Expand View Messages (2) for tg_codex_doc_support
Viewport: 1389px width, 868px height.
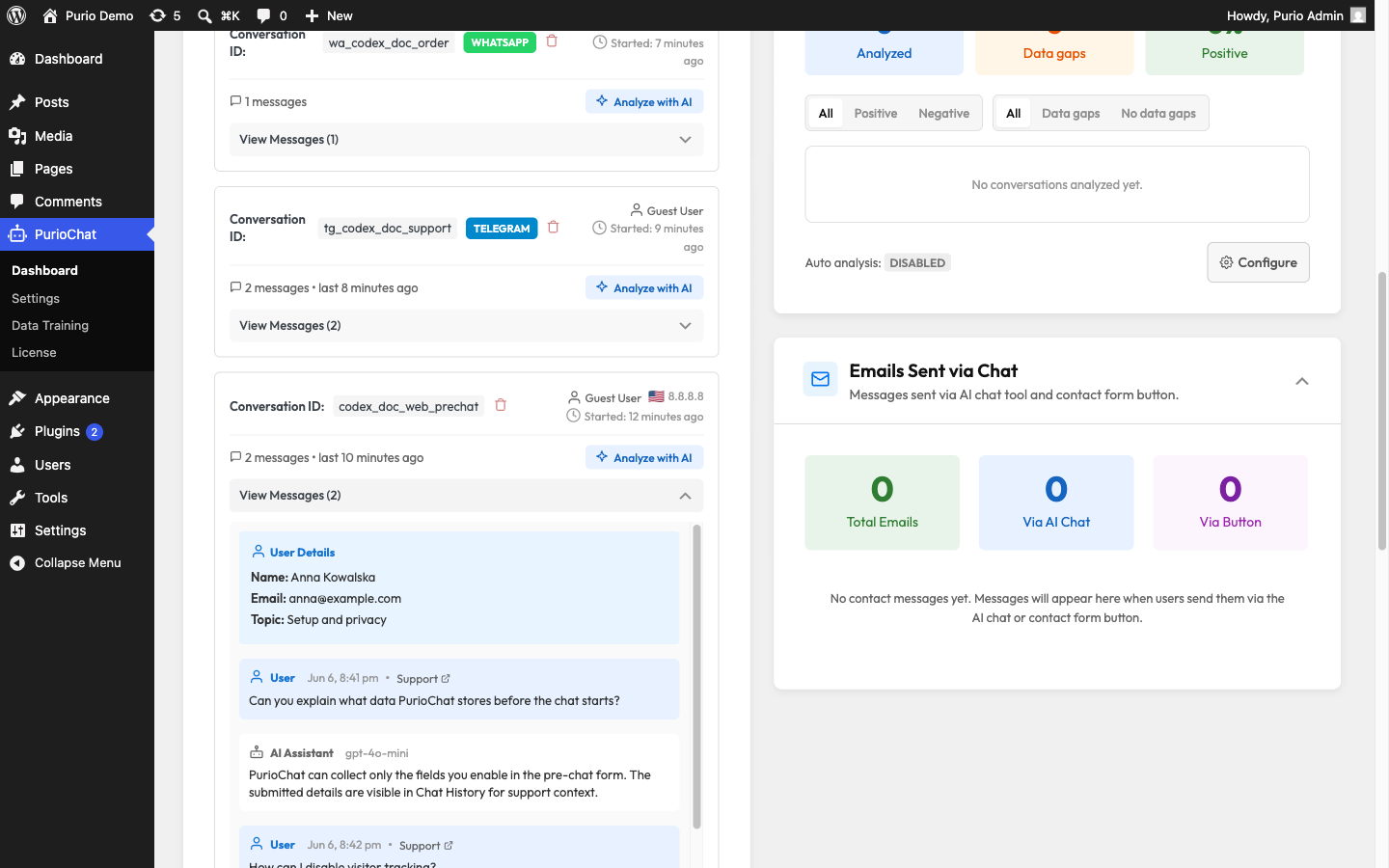tap(466, 326)
